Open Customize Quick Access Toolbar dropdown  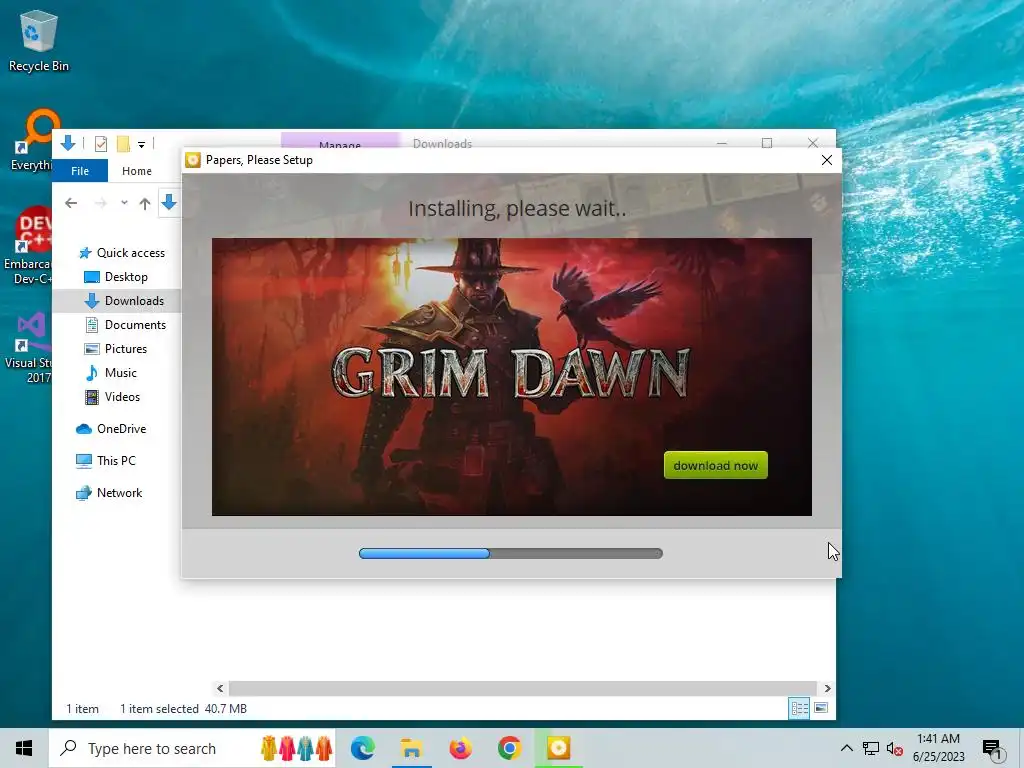(x=141, y=144)
